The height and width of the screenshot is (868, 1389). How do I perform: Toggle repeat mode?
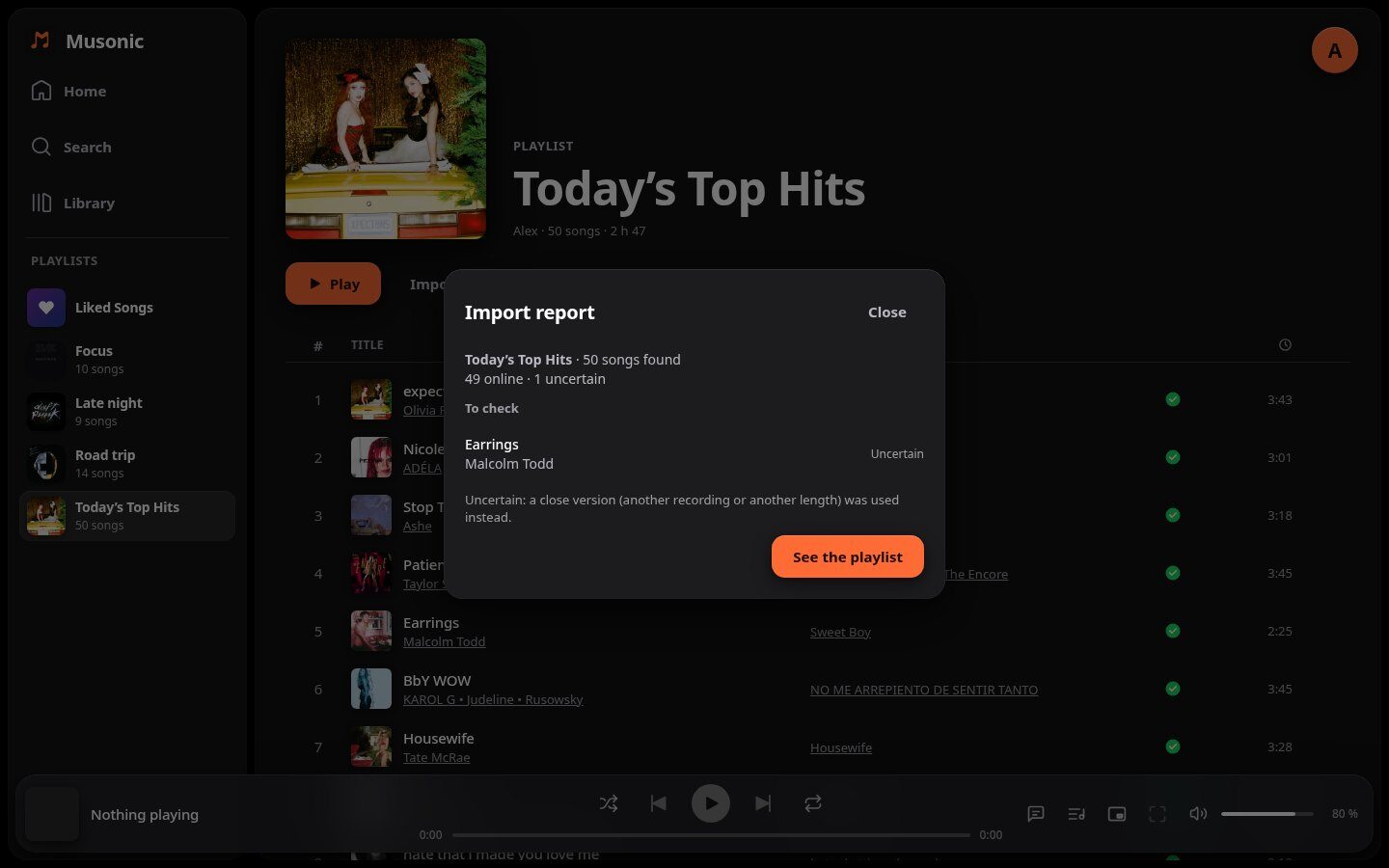point(813,803)
